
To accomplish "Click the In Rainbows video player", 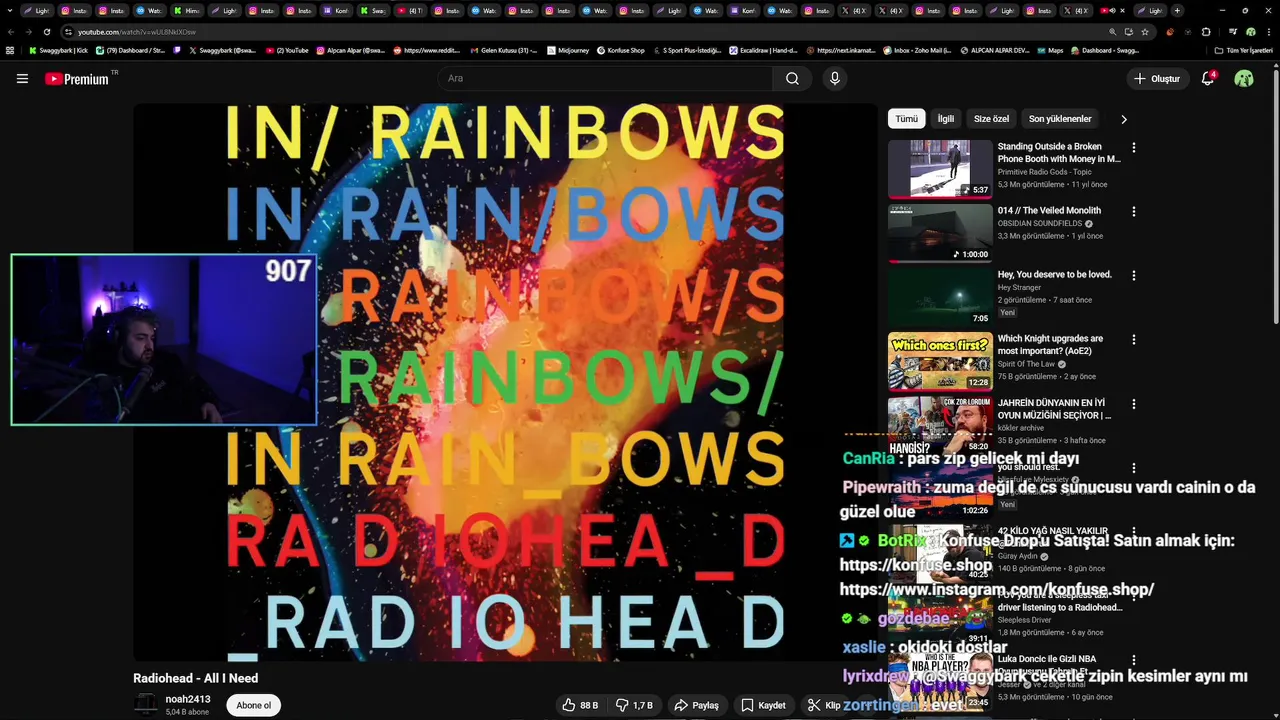I will click(505, 382).
